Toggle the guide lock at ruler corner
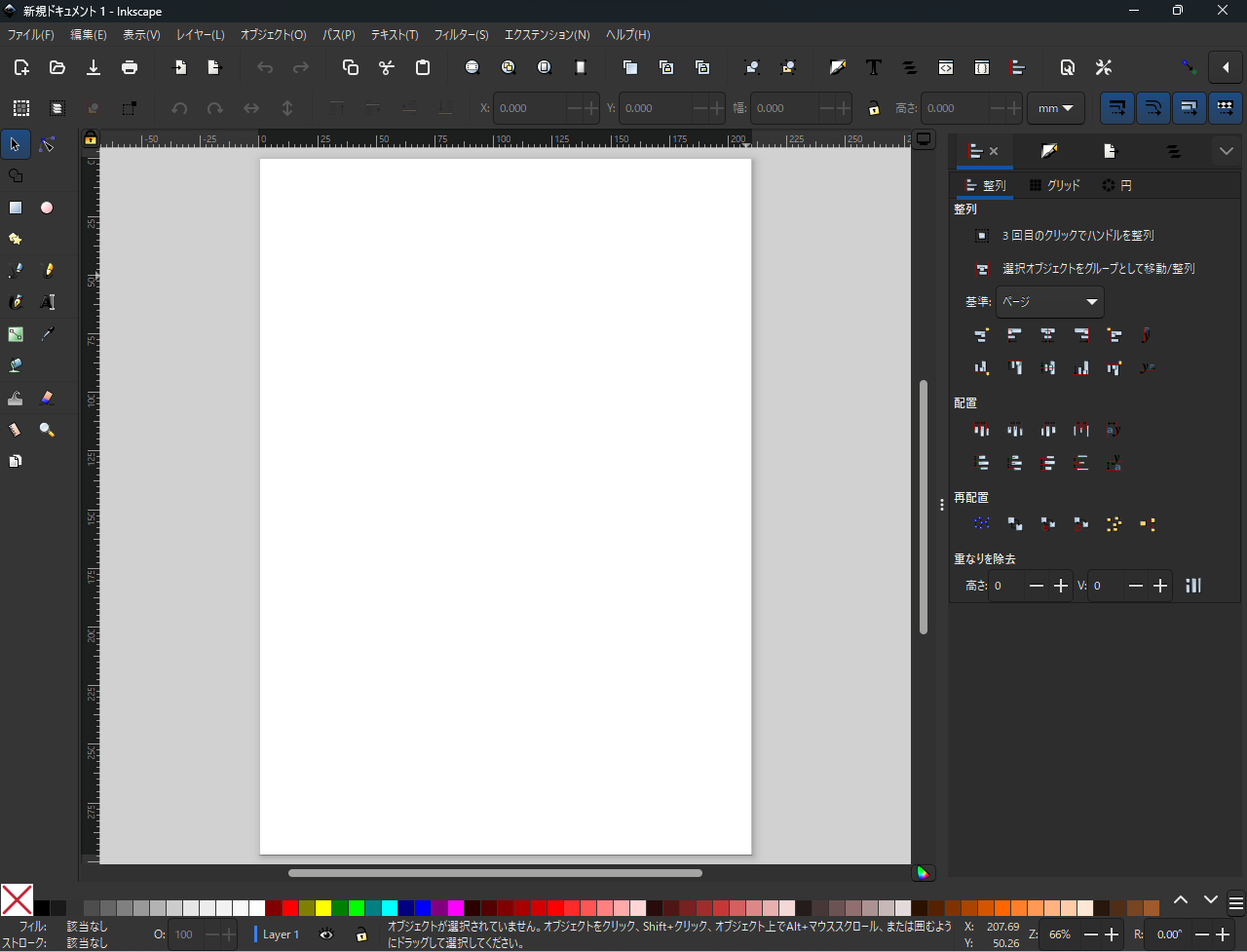Image resolution: width=1247 pixels, height=952 pixels. pos(90,139)
